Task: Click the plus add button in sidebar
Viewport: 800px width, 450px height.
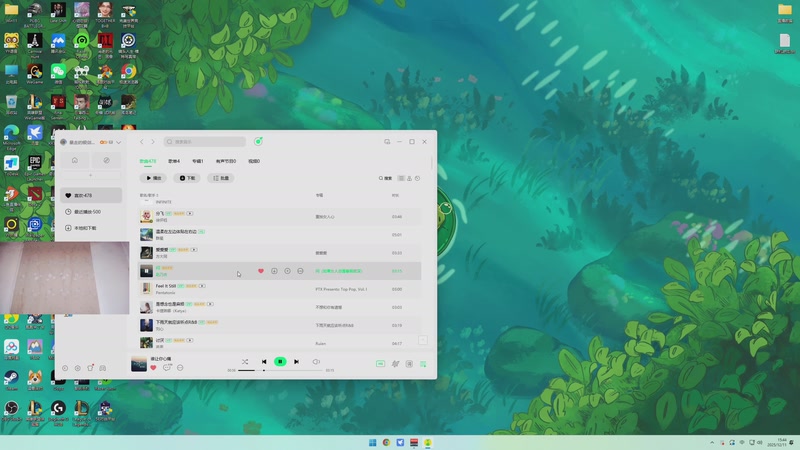Action: click(x=91, y=176)
